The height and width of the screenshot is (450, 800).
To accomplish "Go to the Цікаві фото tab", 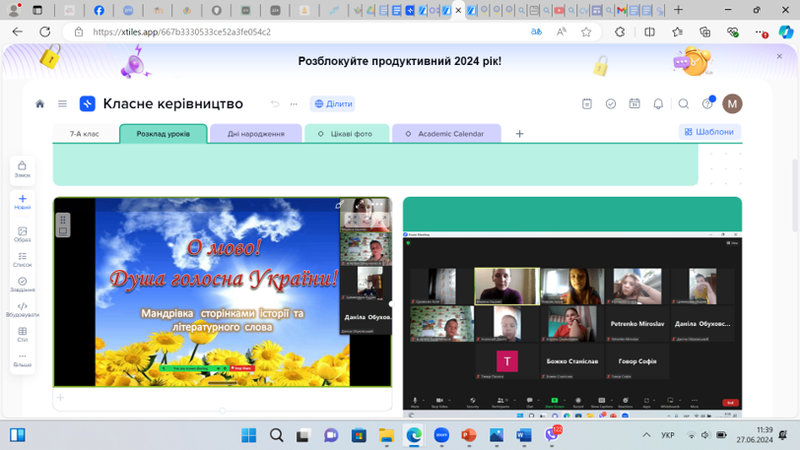I will tap(347, 134).
